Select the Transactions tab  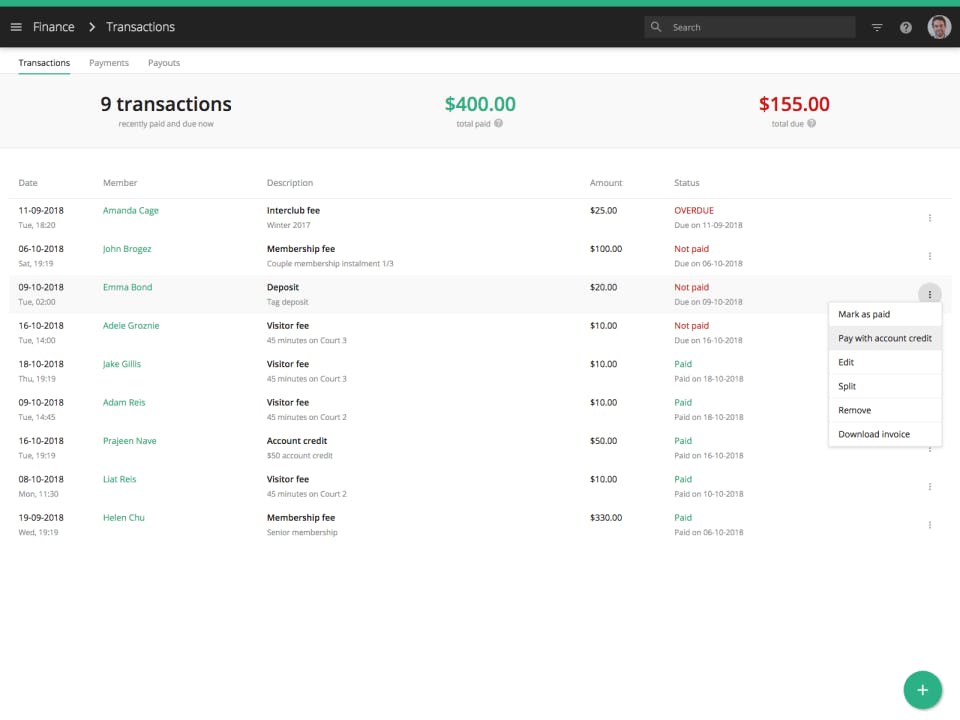(x=44, y=62)
